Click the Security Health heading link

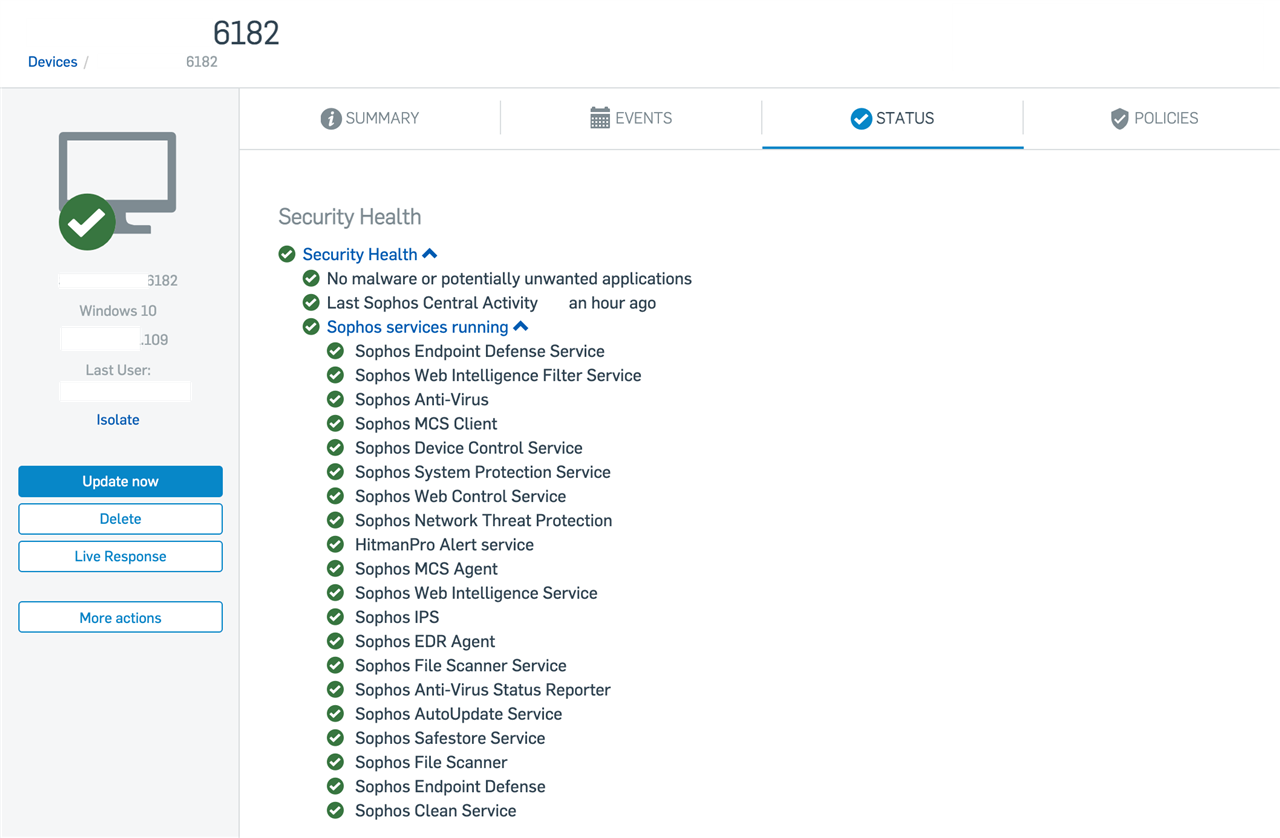(360, 255)
